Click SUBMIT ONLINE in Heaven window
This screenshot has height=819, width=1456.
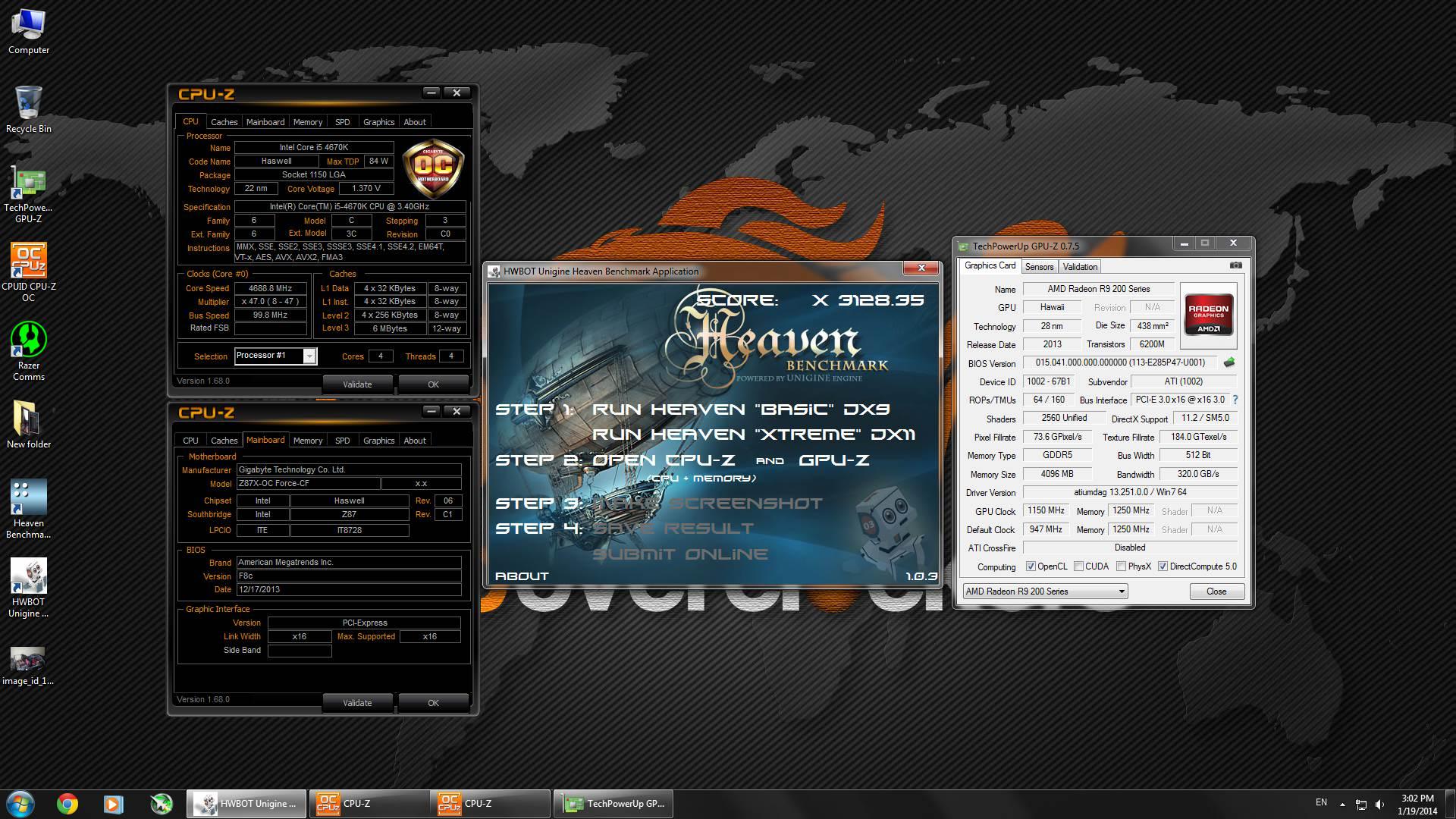click(680, 554)
